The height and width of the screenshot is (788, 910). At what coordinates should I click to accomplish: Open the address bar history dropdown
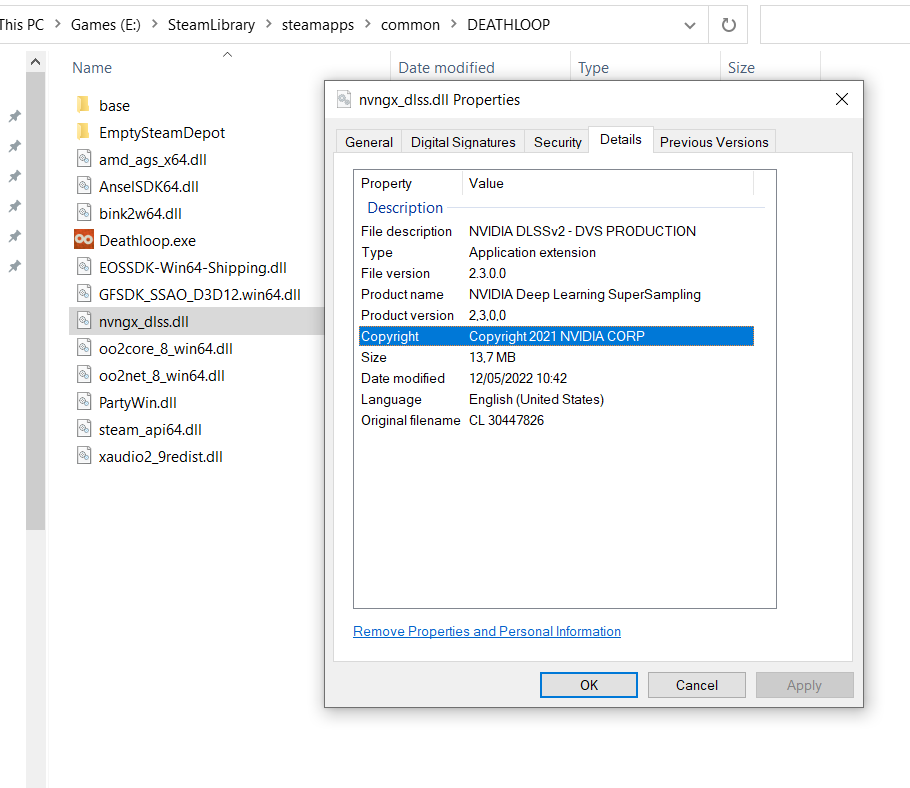click(689, 26)
